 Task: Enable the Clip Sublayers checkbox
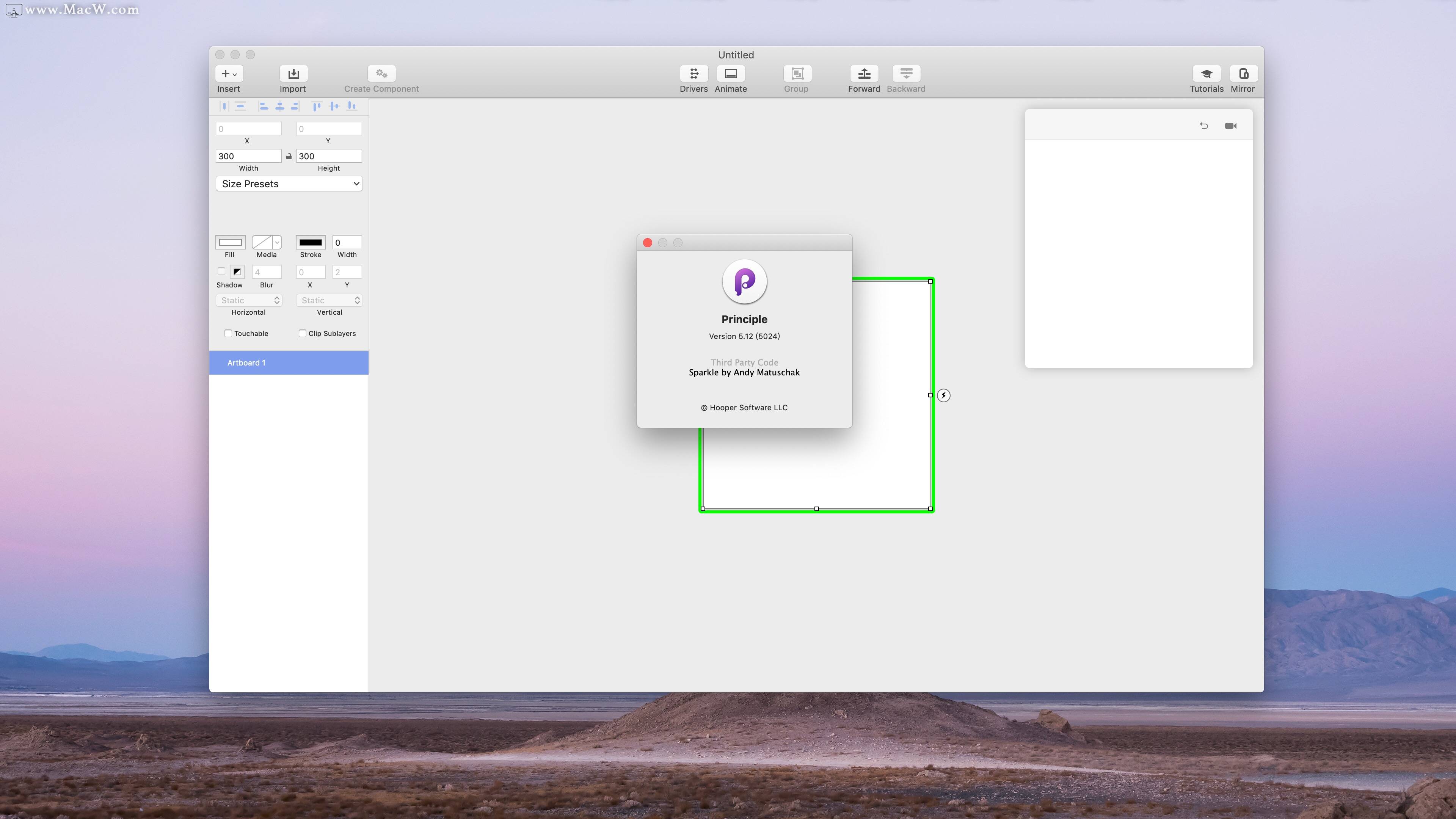pos(302,333)
